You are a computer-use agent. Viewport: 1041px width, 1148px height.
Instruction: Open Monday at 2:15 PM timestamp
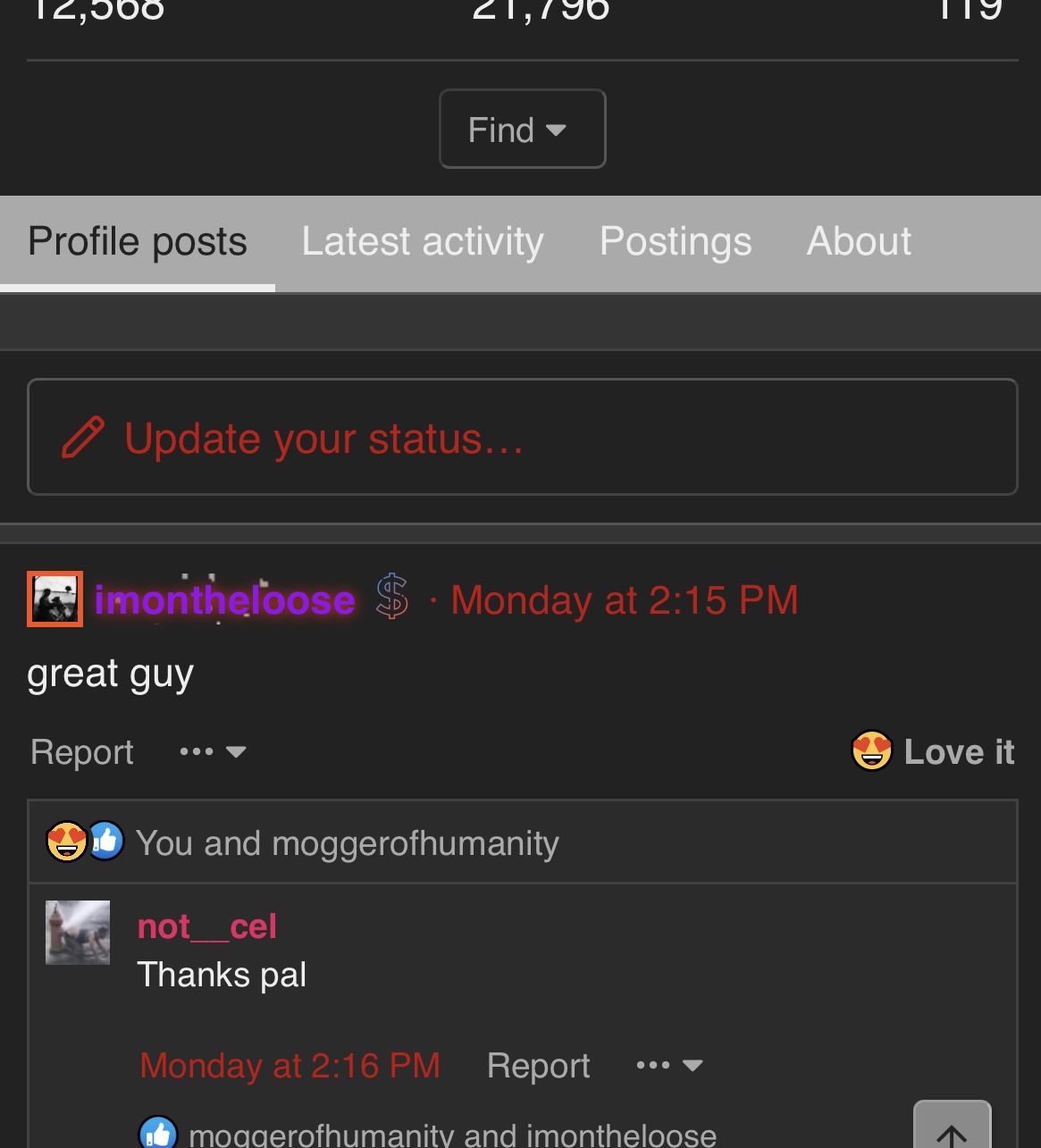[x=624, y=600]
